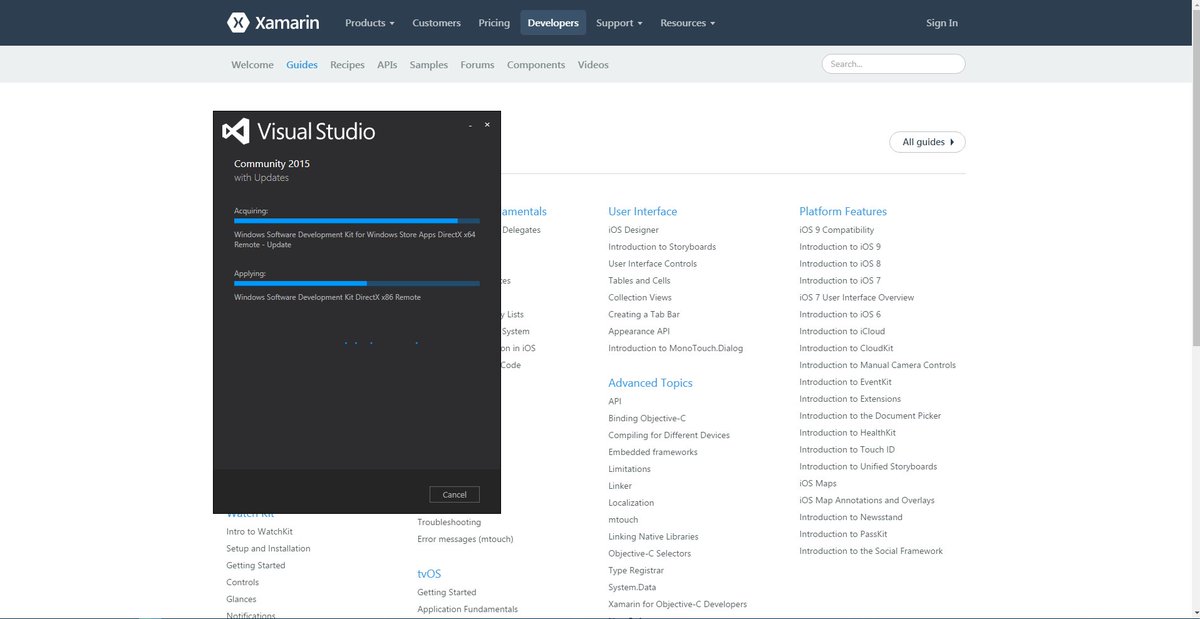Viewport: 1200px width, 619px height.
Task: Open the APIs tab
Action: [387, 65]
